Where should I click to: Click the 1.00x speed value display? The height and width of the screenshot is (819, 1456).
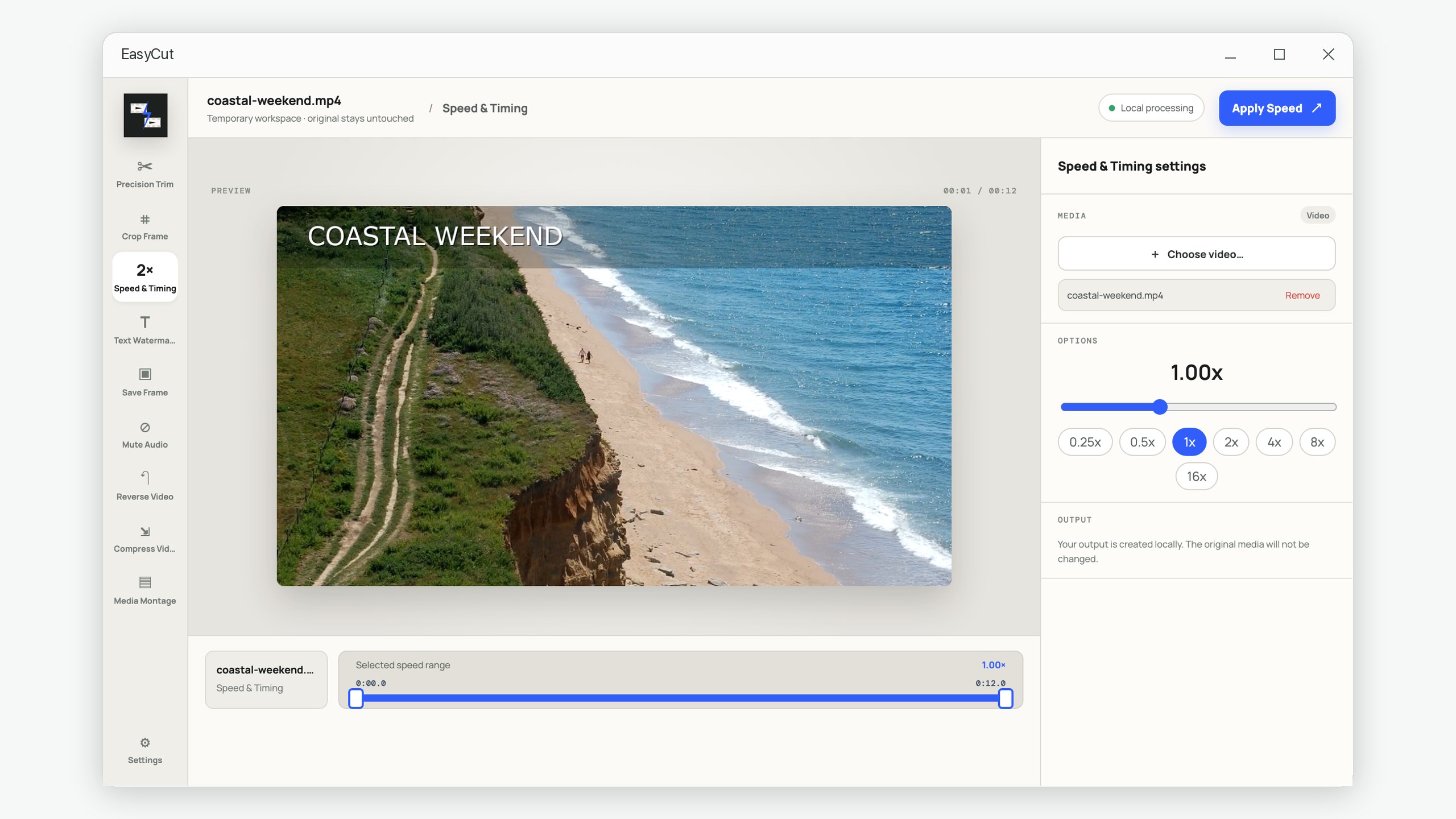tap(1196, 373)
